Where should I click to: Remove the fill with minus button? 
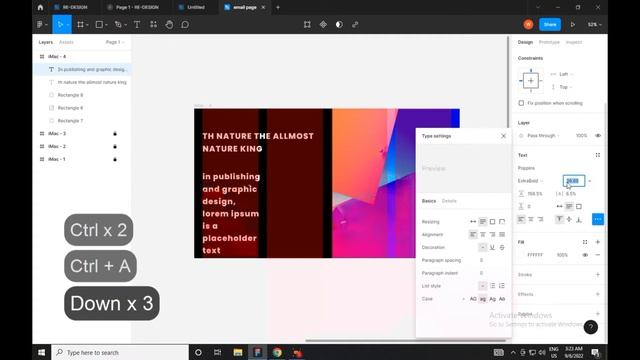click(x=598, y=255)
